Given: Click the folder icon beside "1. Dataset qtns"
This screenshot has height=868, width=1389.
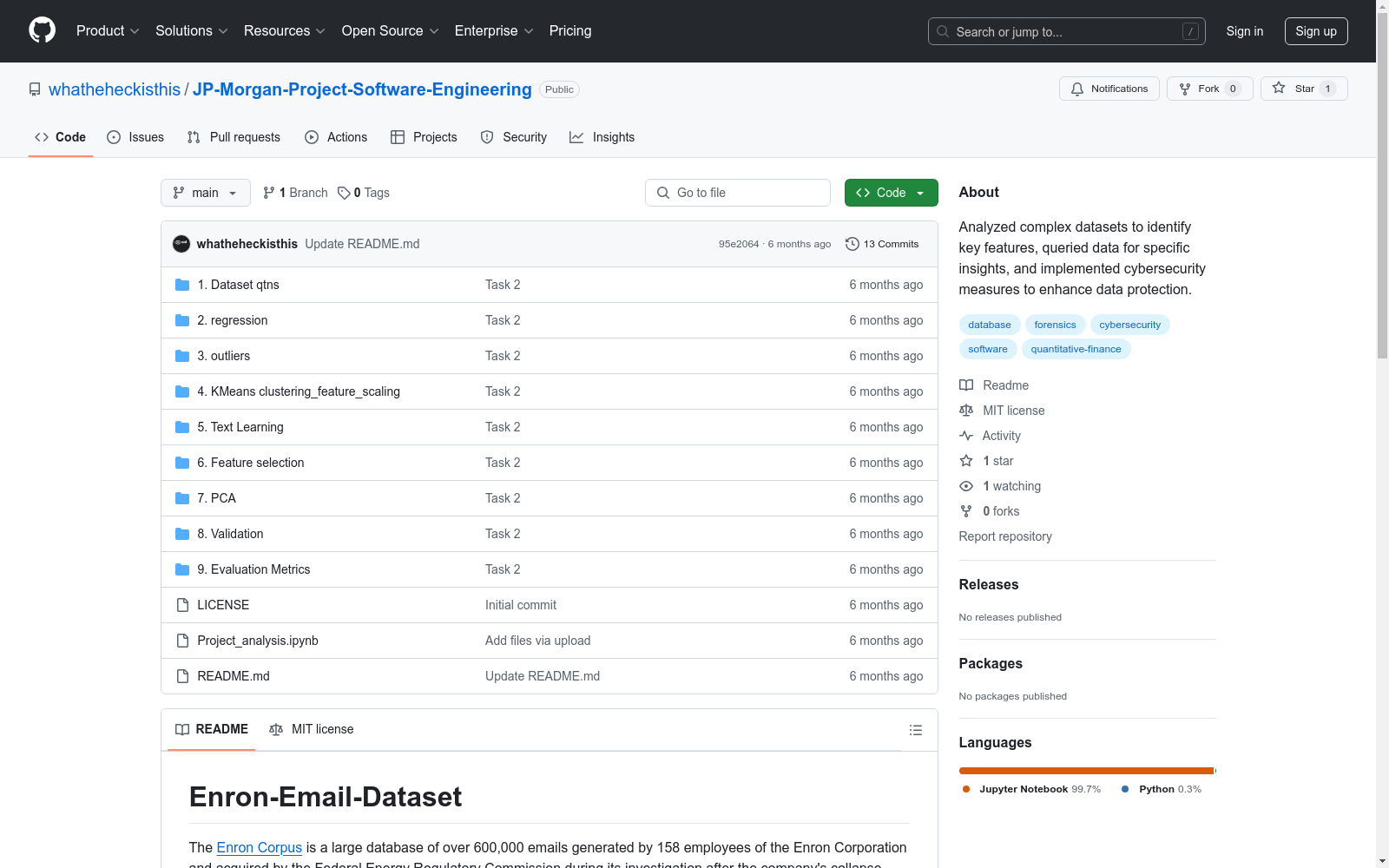Looking at the screenshot, I should pos(182,284).
